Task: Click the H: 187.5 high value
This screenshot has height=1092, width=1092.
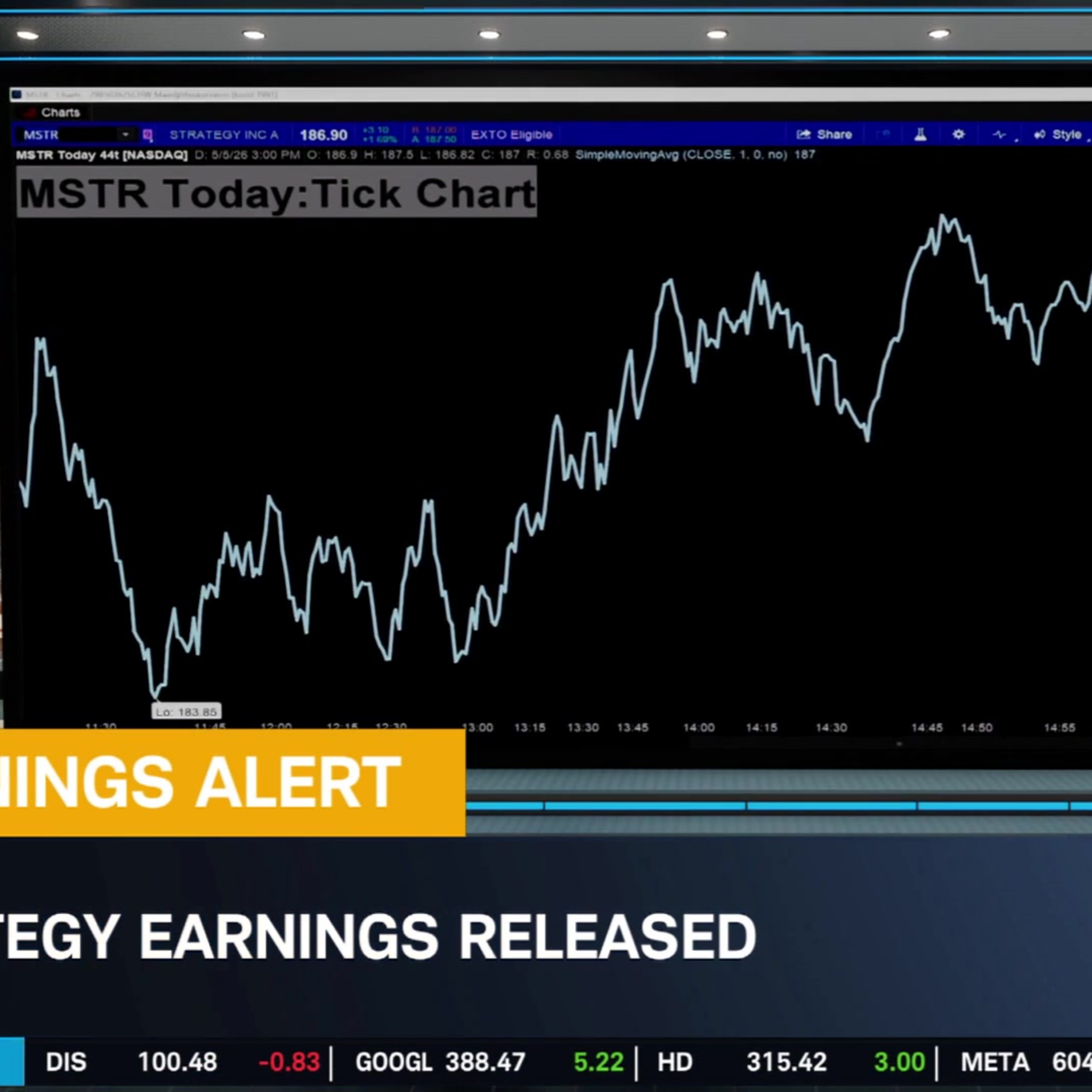Action: 388,154
